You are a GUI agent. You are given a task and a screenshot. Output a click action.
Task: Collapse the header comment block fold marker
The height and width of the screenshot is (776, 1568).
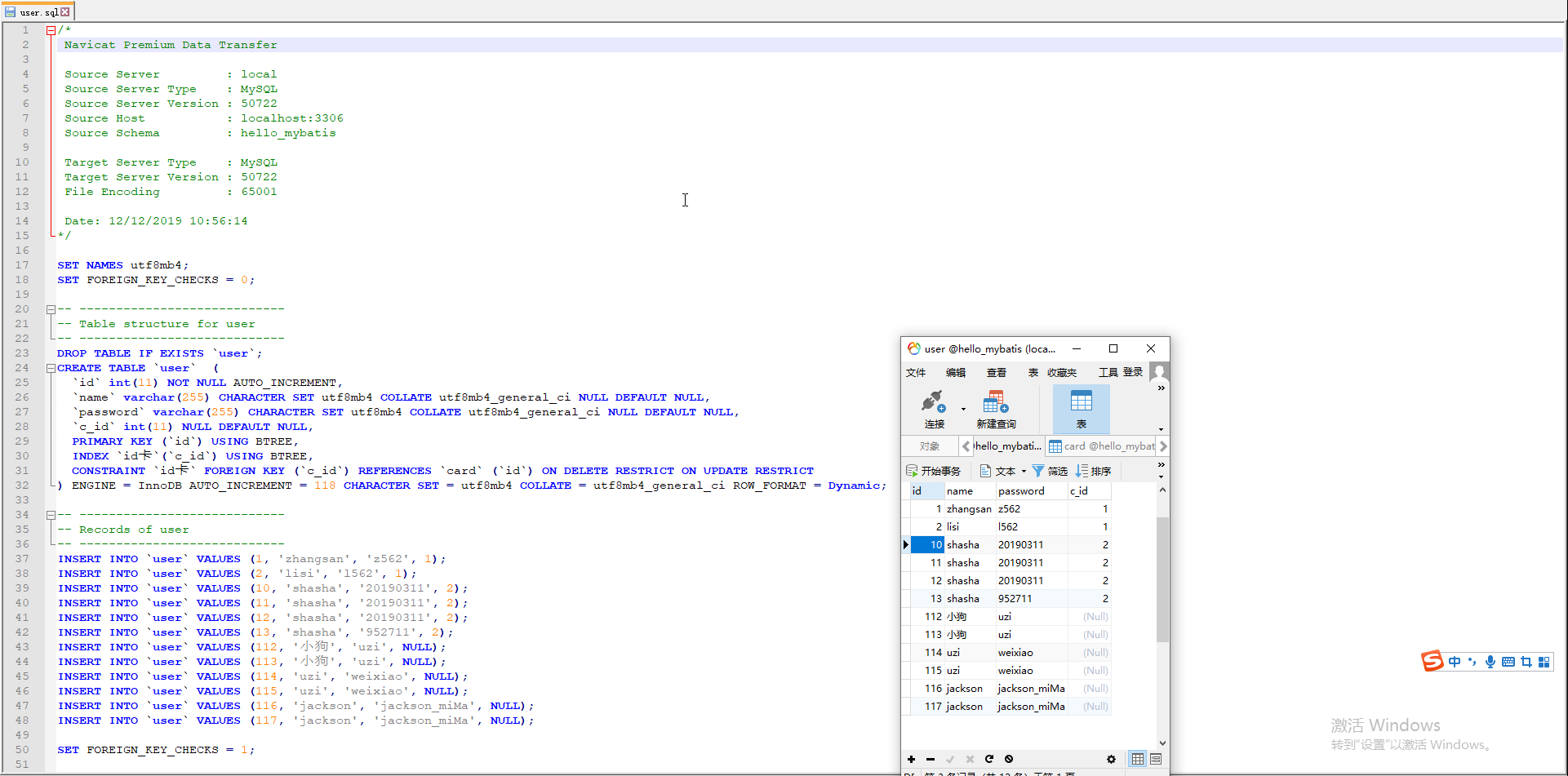[x=51, y=30]
